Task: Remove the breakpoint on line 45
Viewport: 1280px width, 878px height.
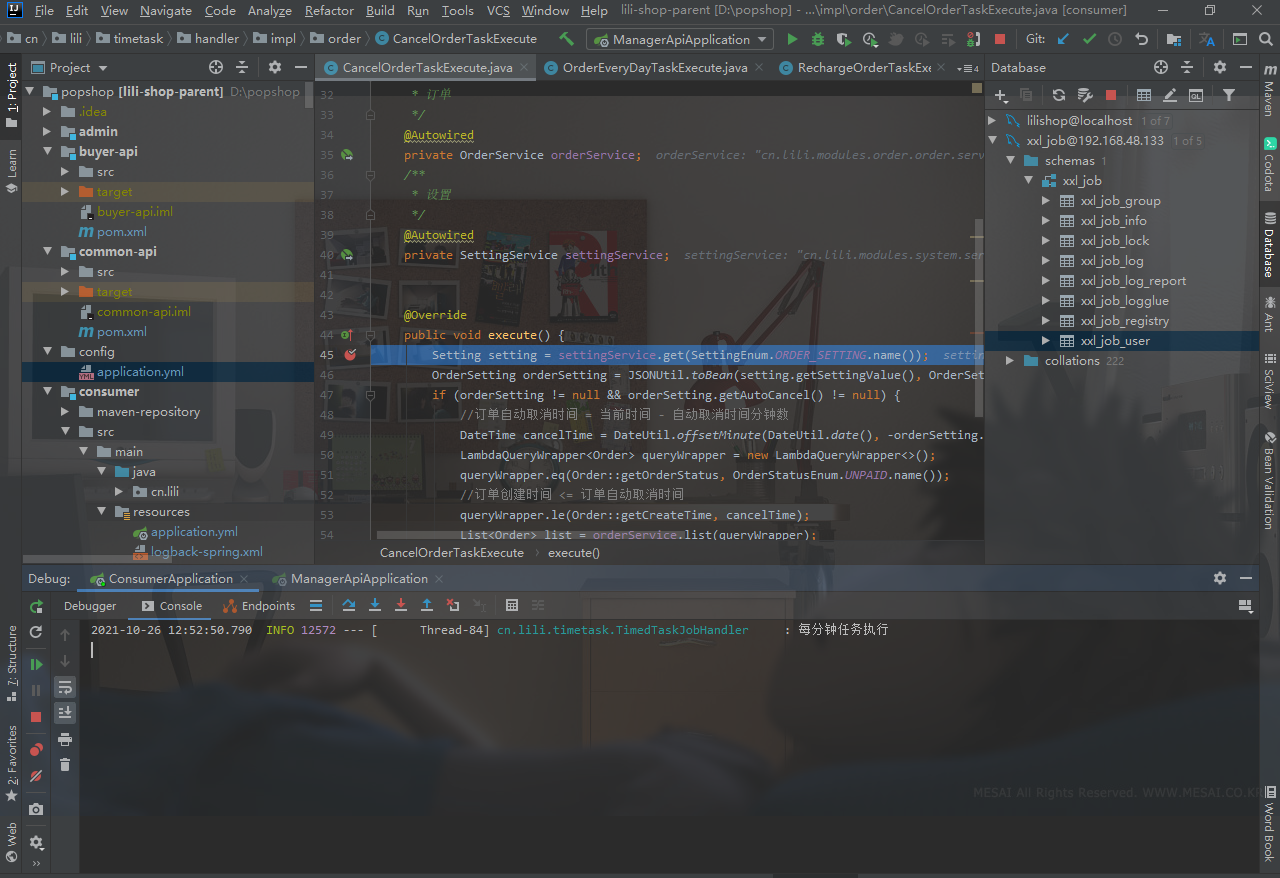Action: click(349, 354)
